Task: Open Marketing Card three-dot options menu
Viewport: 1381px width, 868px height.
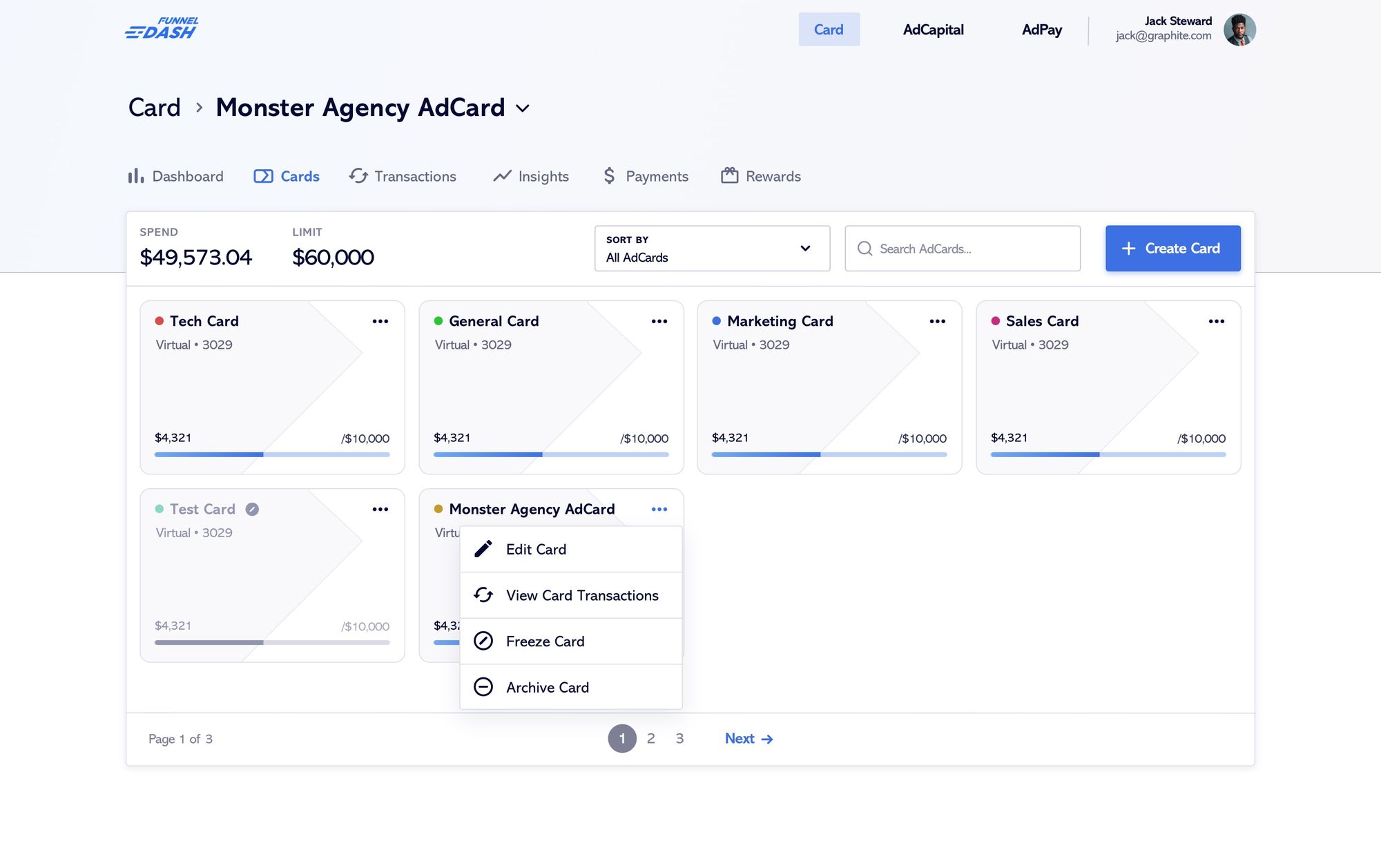Action: (x=937, y=321)
